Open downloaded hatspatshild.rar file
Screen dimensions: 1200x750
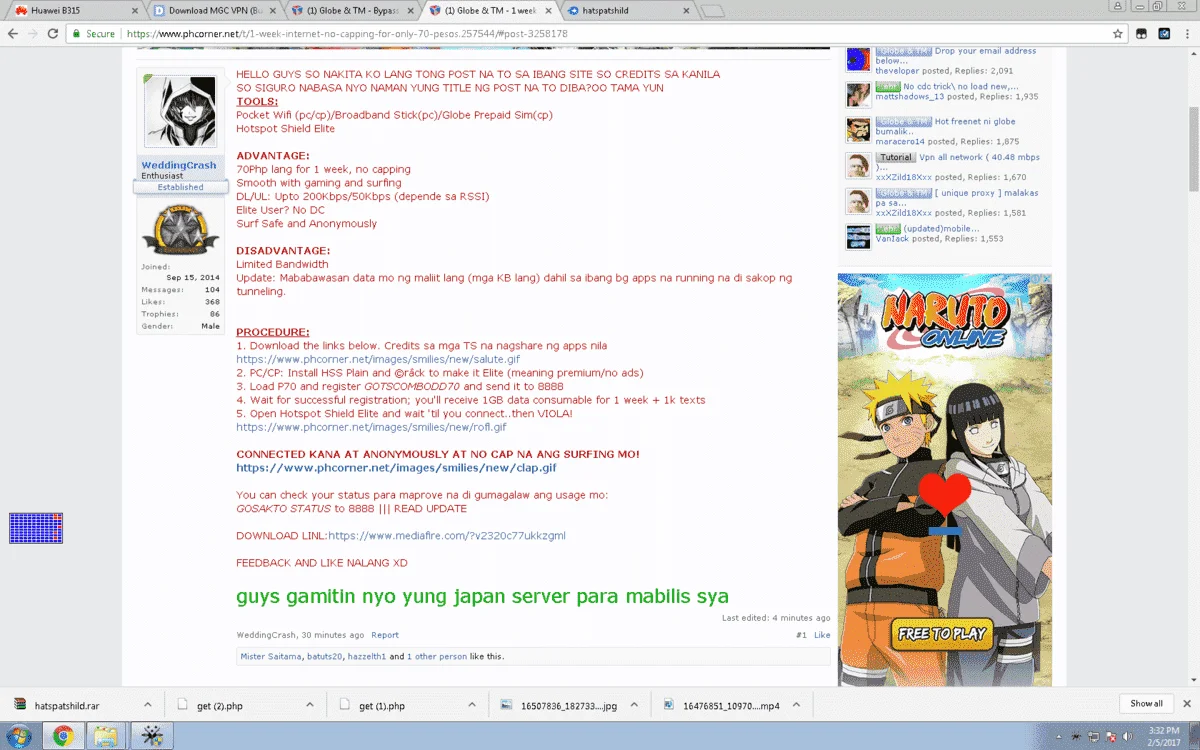click(x=67, y=705)
